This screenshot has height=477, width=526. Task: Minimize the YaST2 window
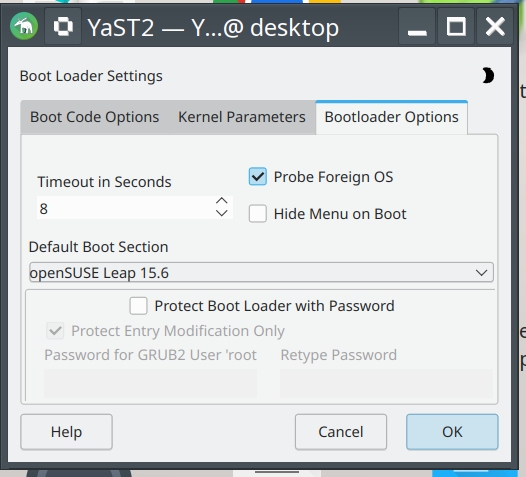coord(417,26)
